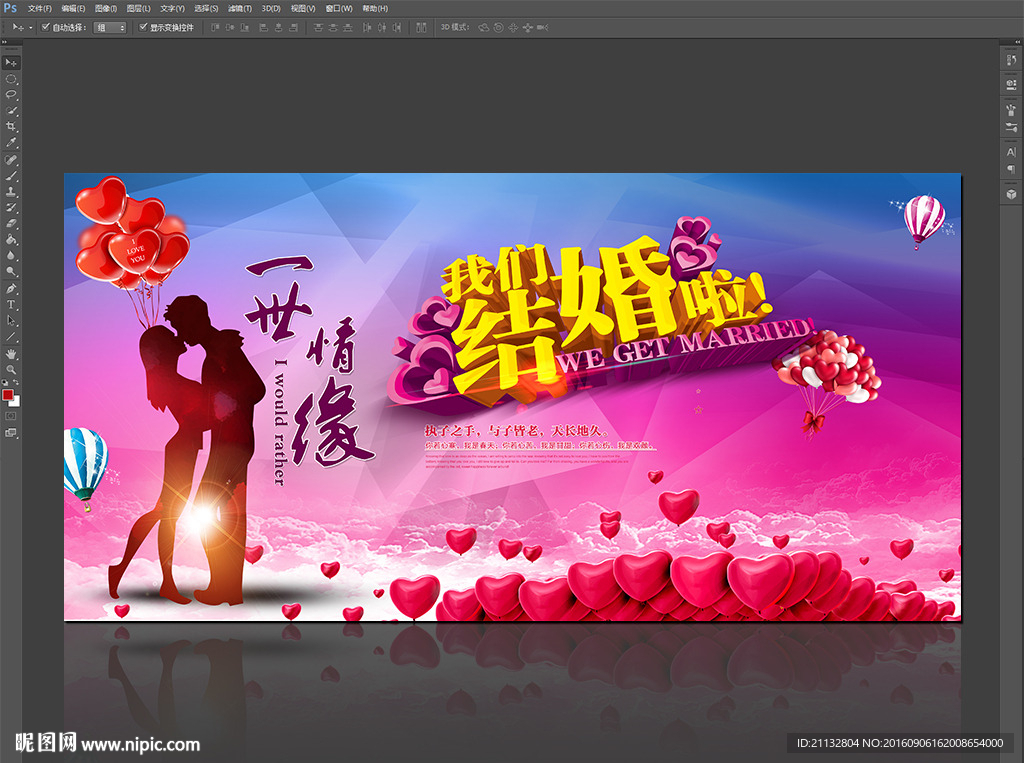Select the Hand tool
Image resolution: width=1024 pixels, height=763 pixels.
pyautogui.click(x=11, y=354)
